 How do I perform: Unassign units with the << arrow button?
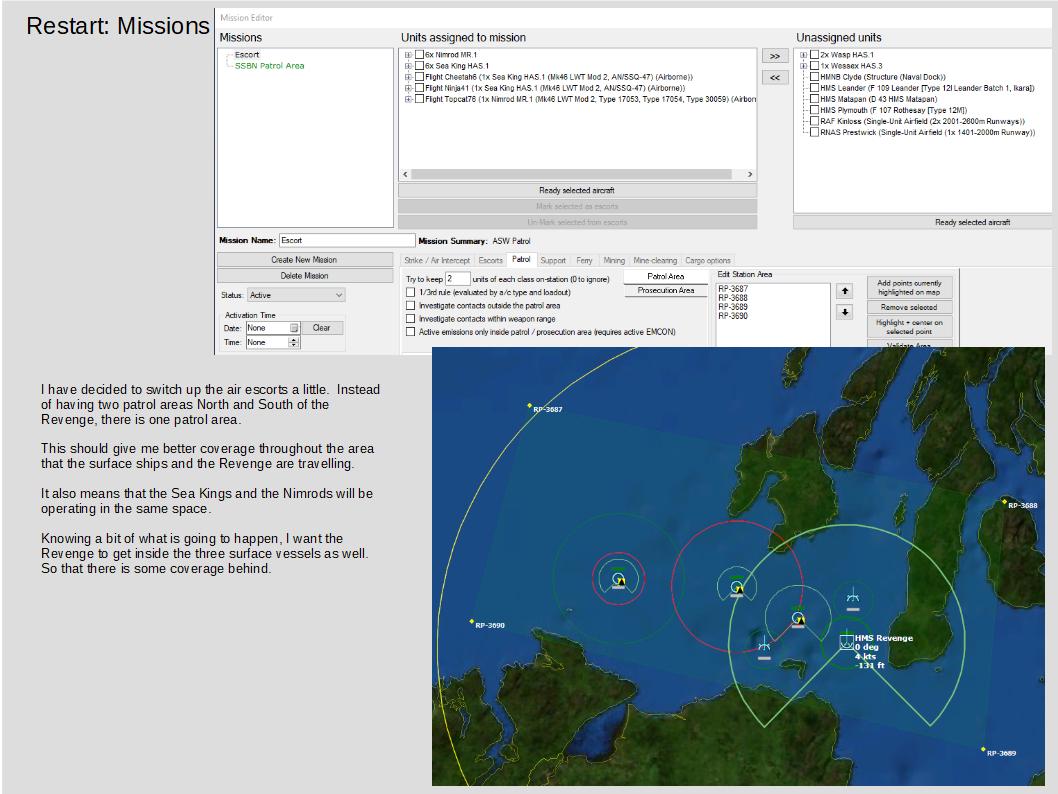pyautogui.click(x=775, y=78)
